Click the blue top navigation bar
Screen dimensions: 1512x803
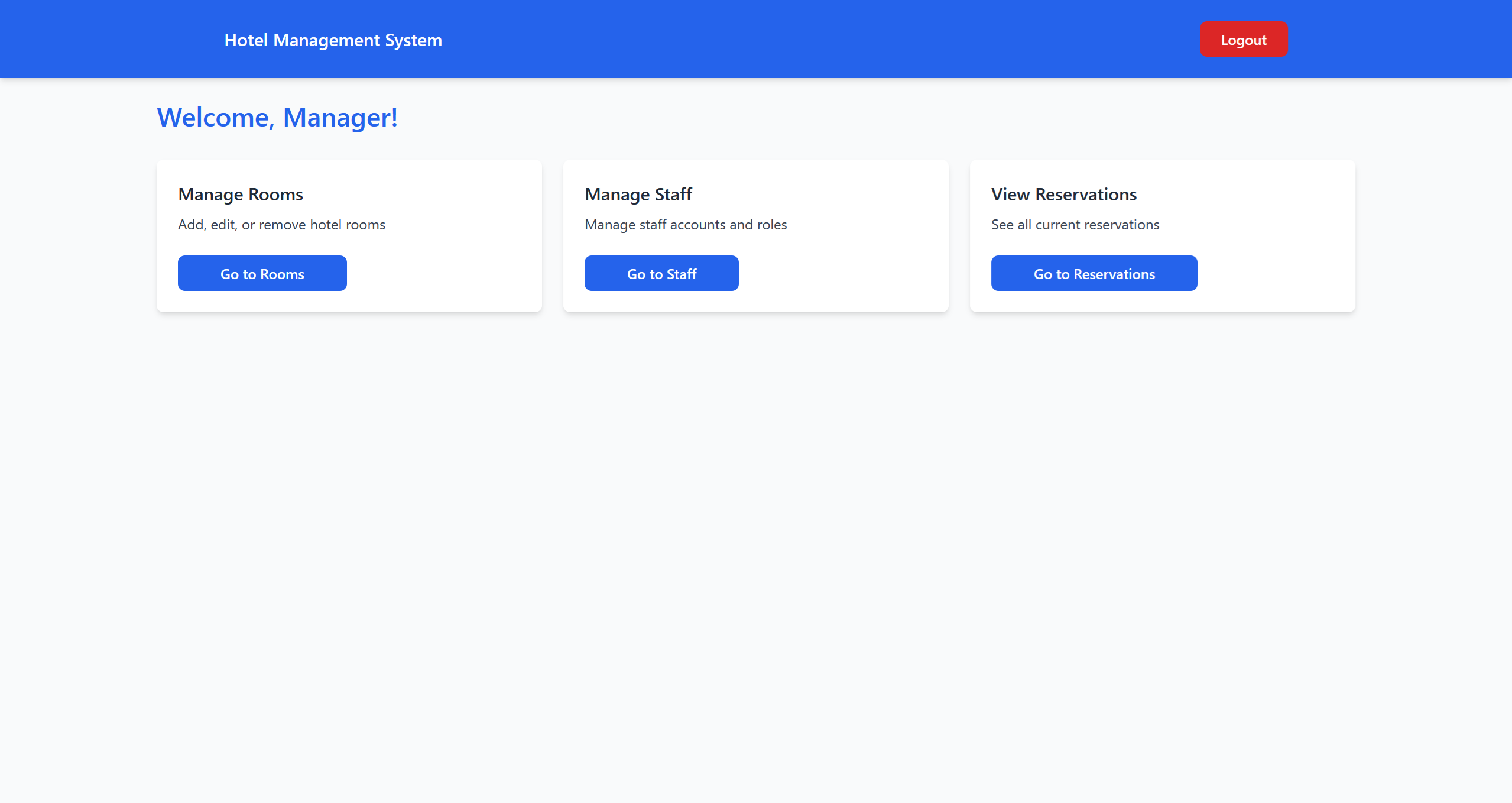point(768,39)
